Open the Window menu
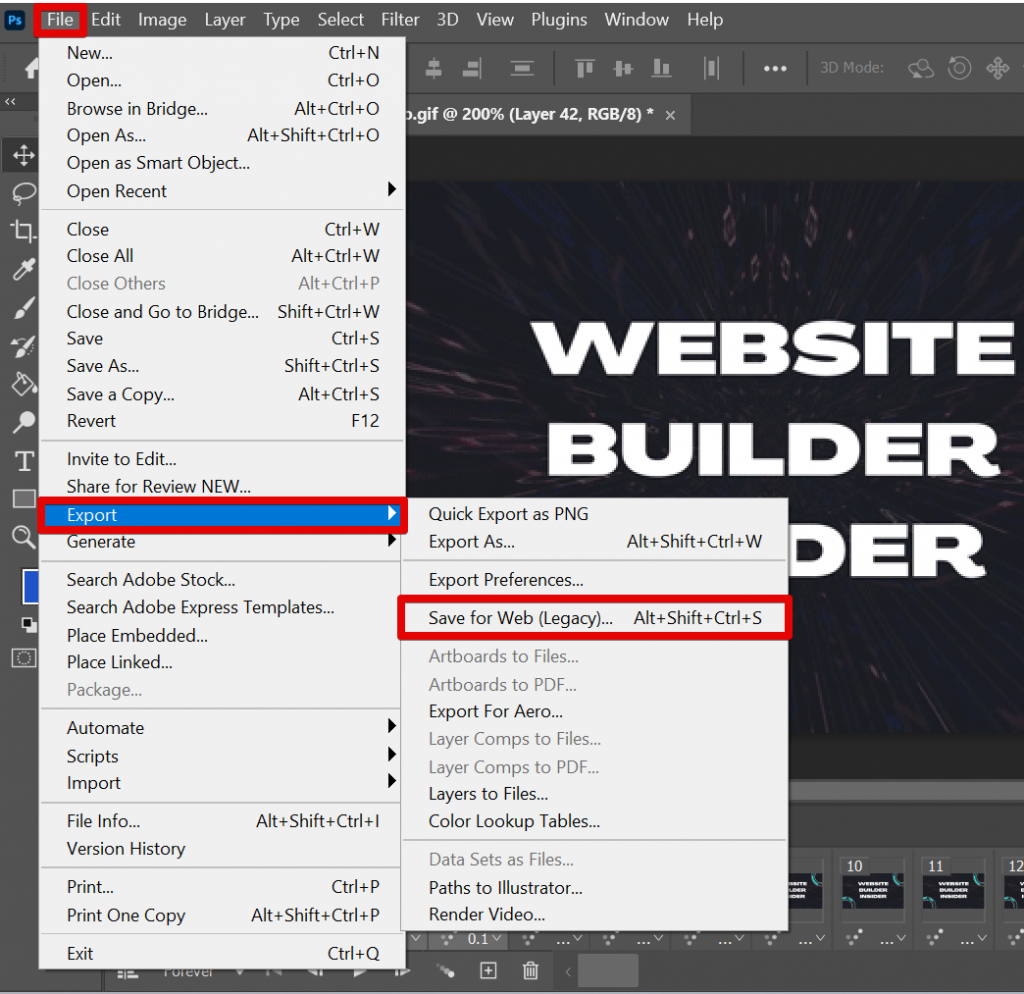Viewport: 1024px width, 994px height. tap(637, 19)
